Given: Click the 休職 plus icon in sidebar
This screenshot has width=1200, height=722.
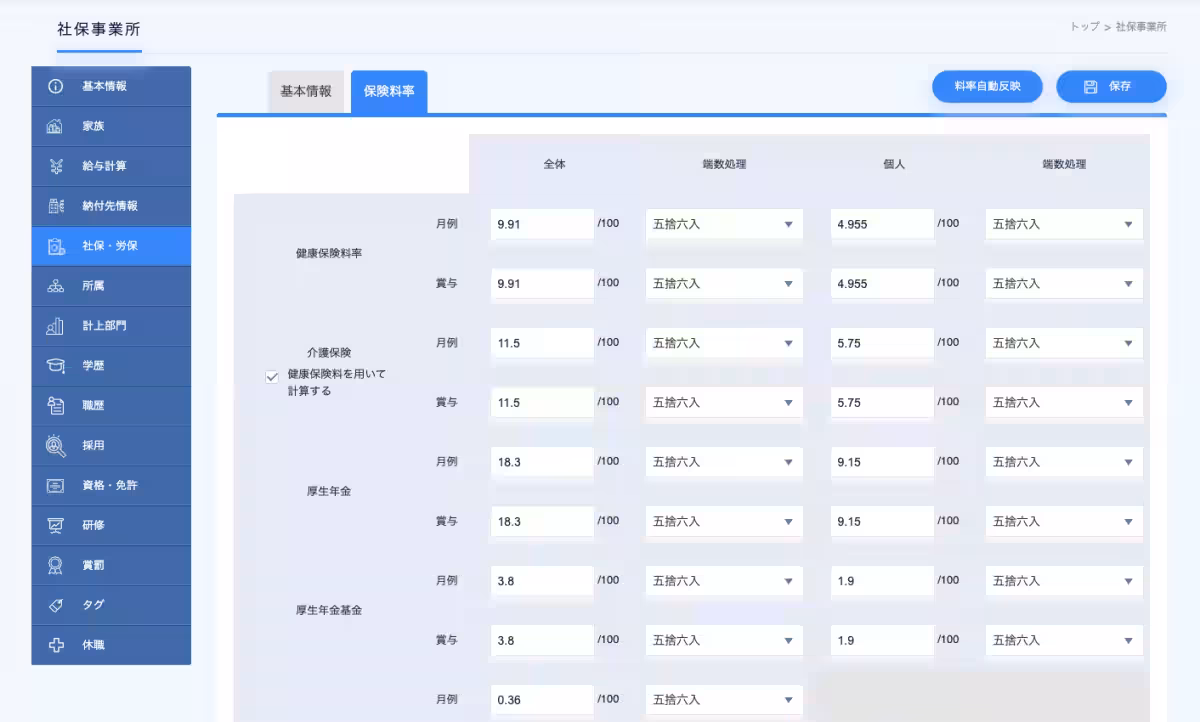Looking at the screenshot, I should pos(54,645).
